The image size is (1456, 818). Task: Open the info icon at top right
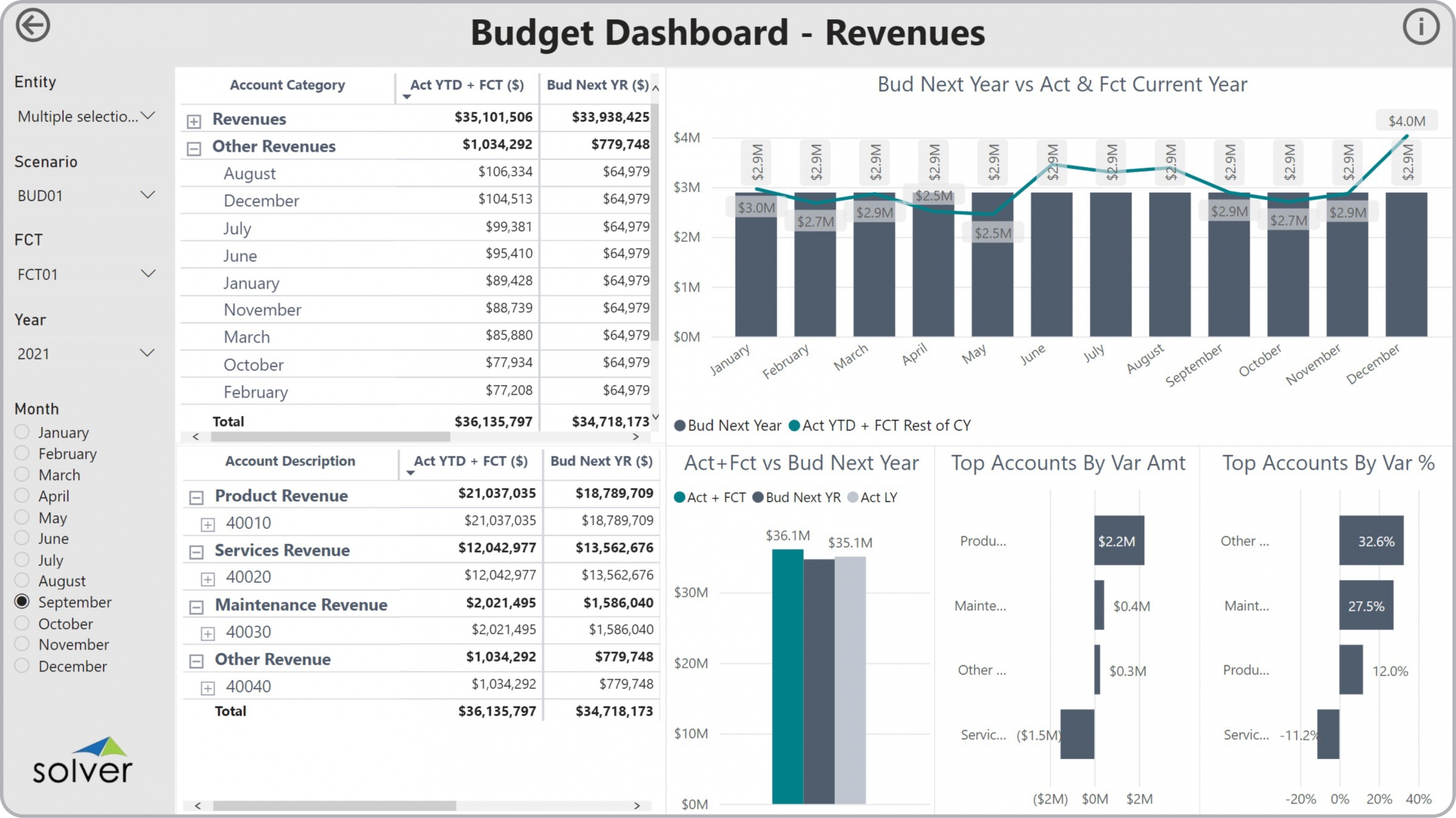(1420, 27)
